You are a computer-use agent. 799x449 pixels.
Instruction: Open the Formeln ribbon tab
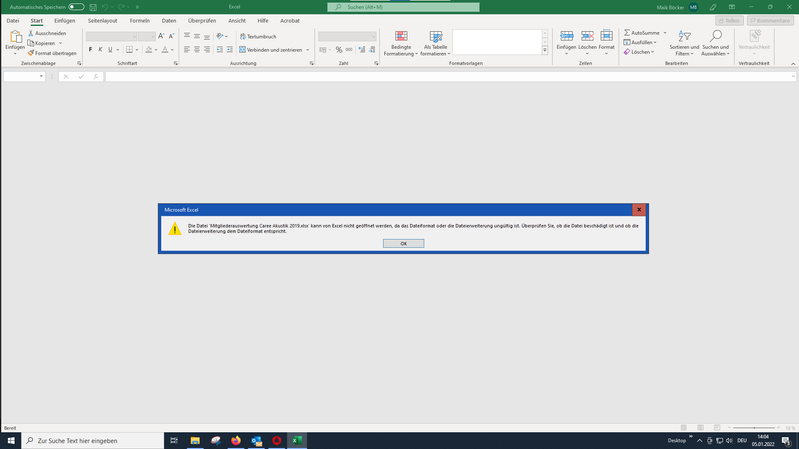140,21
